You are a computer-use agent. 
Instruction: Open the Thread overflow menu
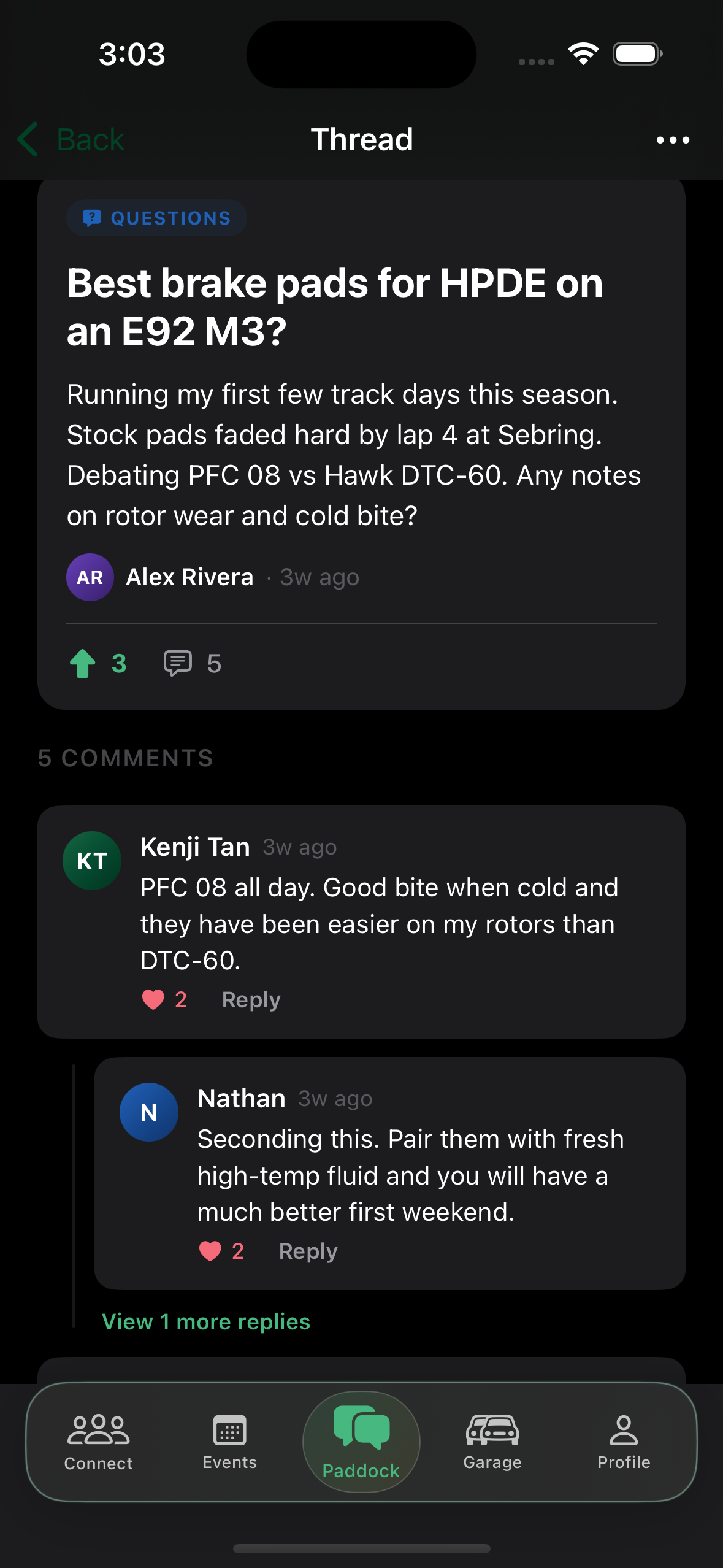click(673, 140)
